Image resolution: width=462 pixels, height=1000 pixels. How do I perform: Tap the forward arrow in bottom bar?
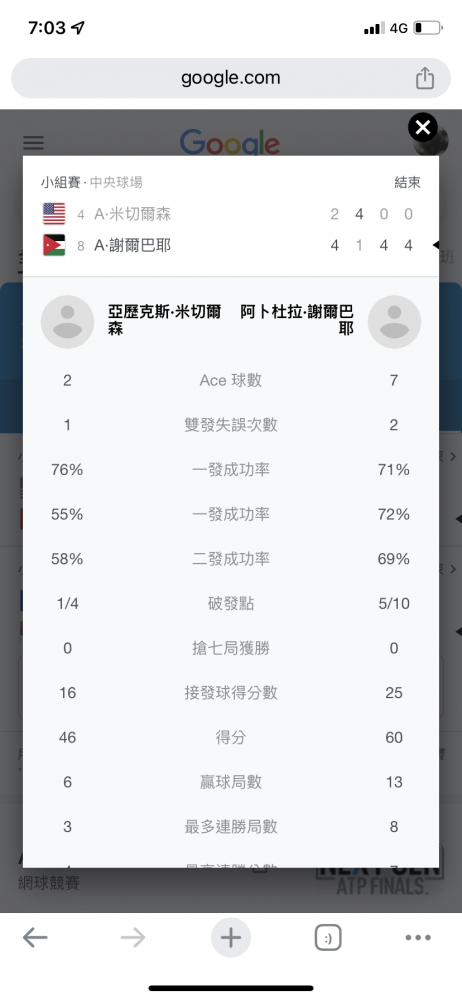pos(133,938)
